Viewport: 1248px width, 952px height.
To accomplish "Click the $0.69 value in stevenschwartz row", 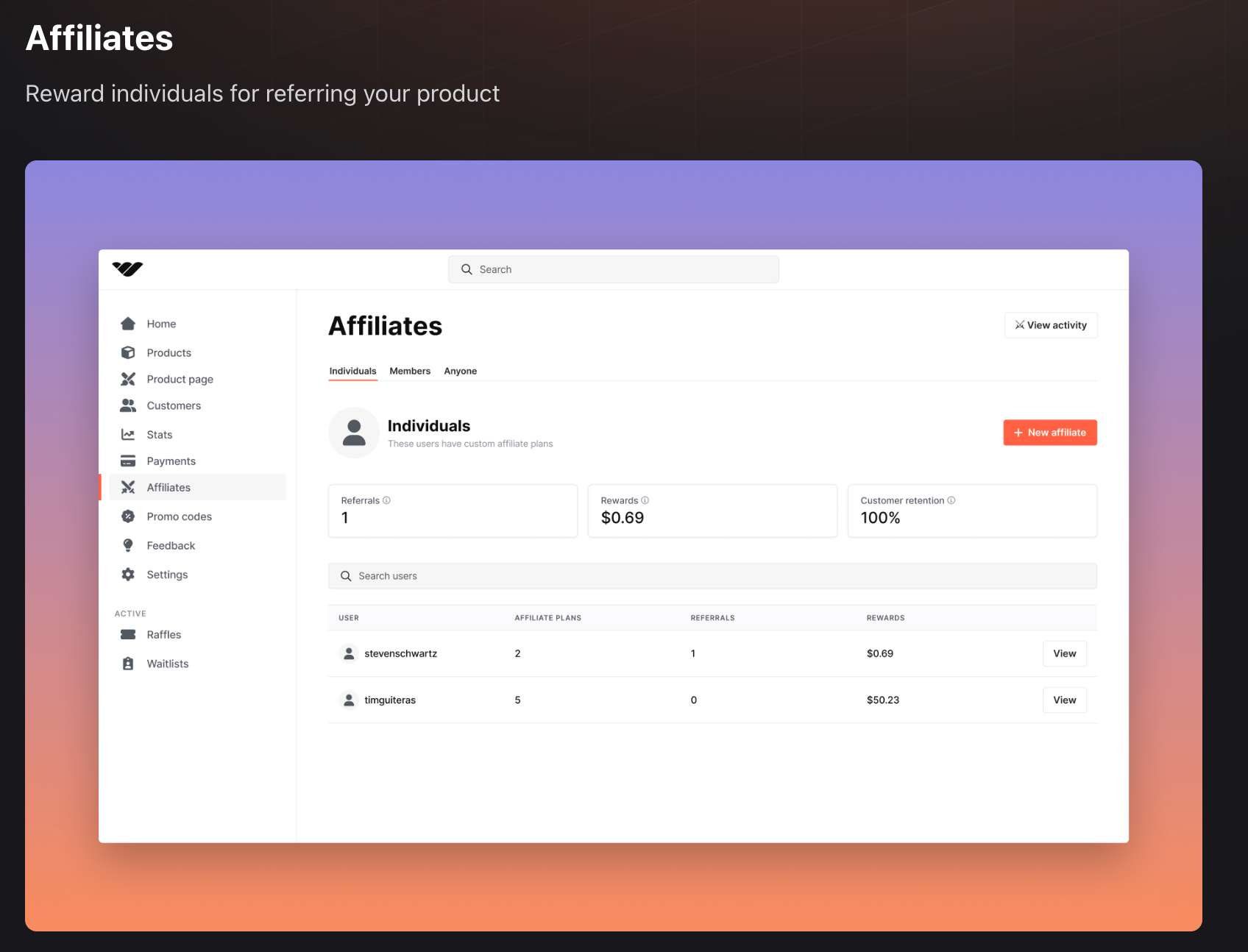I will tap(880, 653).
